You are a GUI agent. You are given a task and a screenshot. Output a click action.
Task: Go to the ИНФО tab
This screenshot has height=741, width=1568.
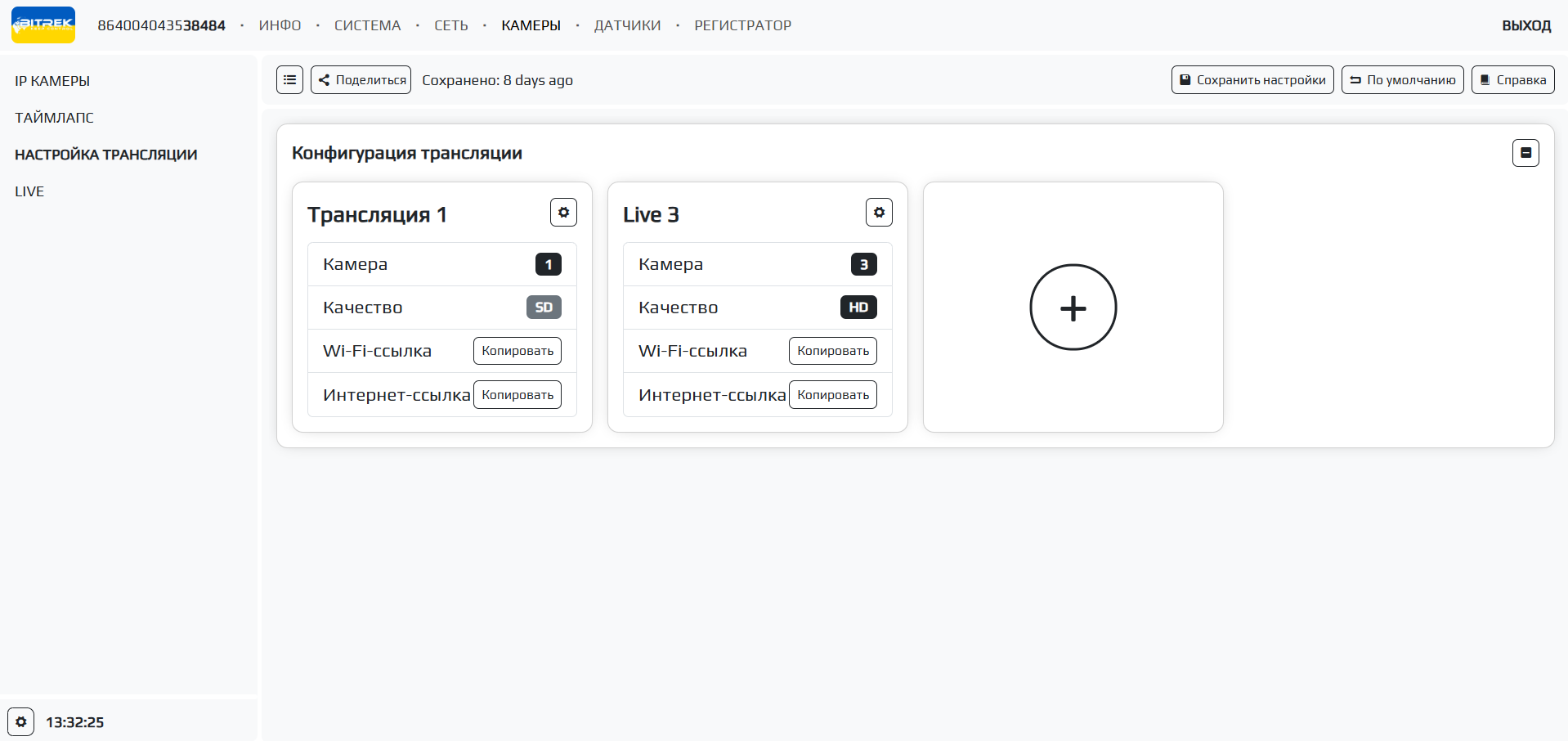280,25
